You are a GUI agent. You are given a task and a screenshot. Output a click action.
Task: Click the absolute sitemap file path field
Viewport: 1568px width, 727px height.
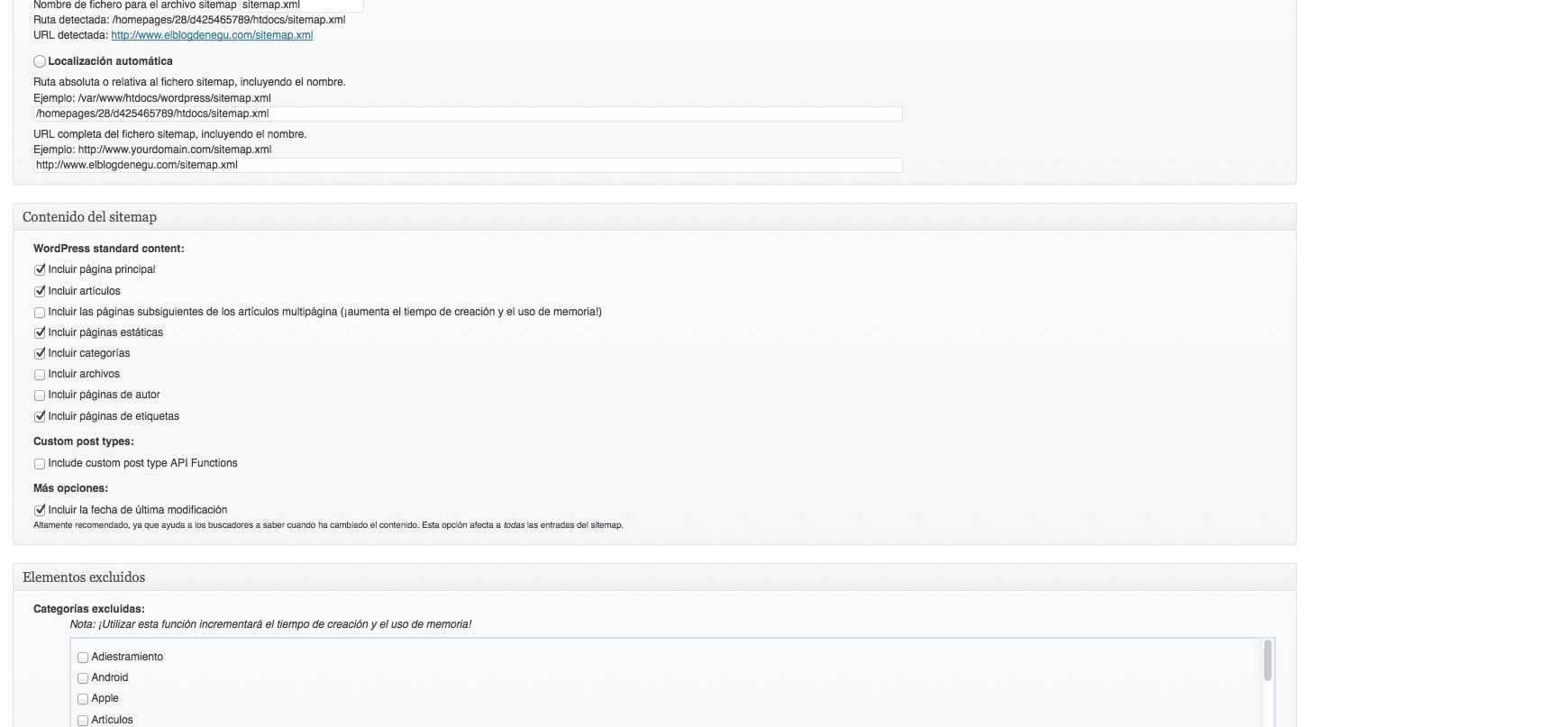point(468,114)
